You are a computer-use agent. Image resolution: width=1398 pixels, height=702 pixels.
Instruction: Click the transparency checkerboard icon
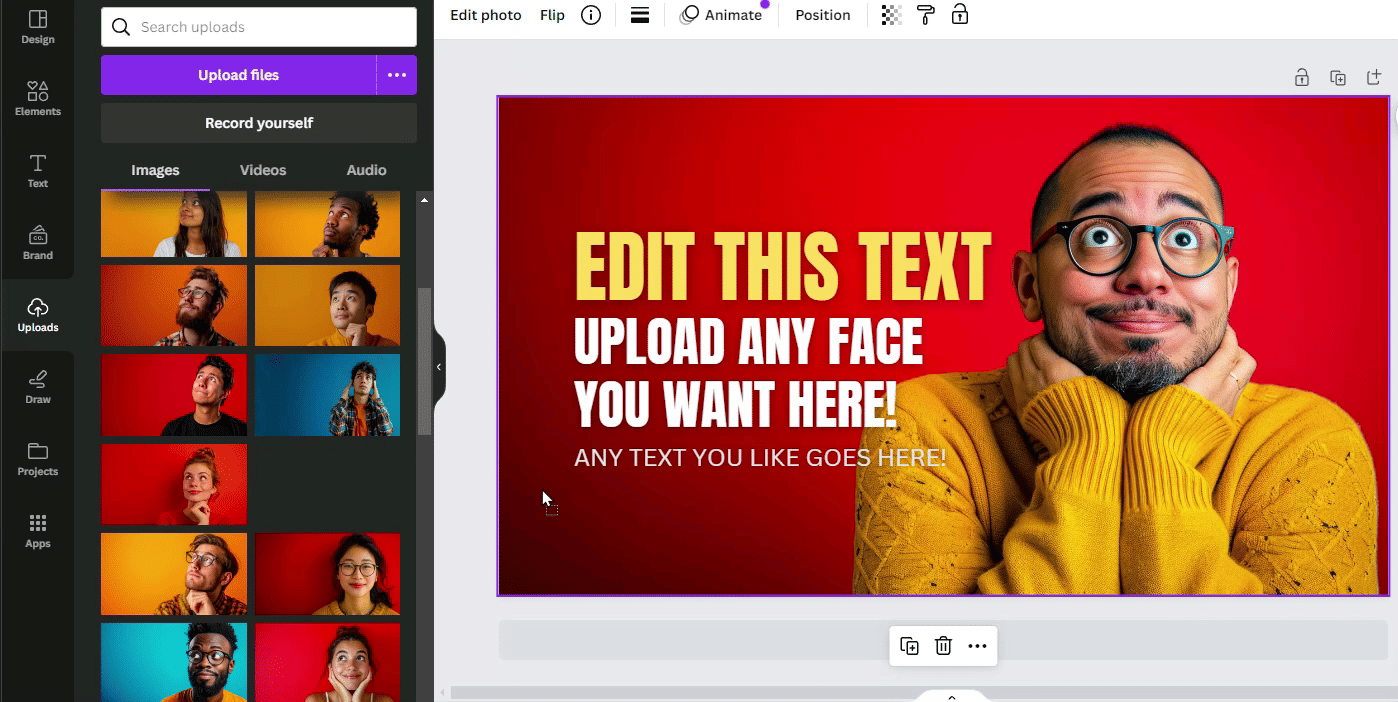pyautogui.click(x=891, y=15)
